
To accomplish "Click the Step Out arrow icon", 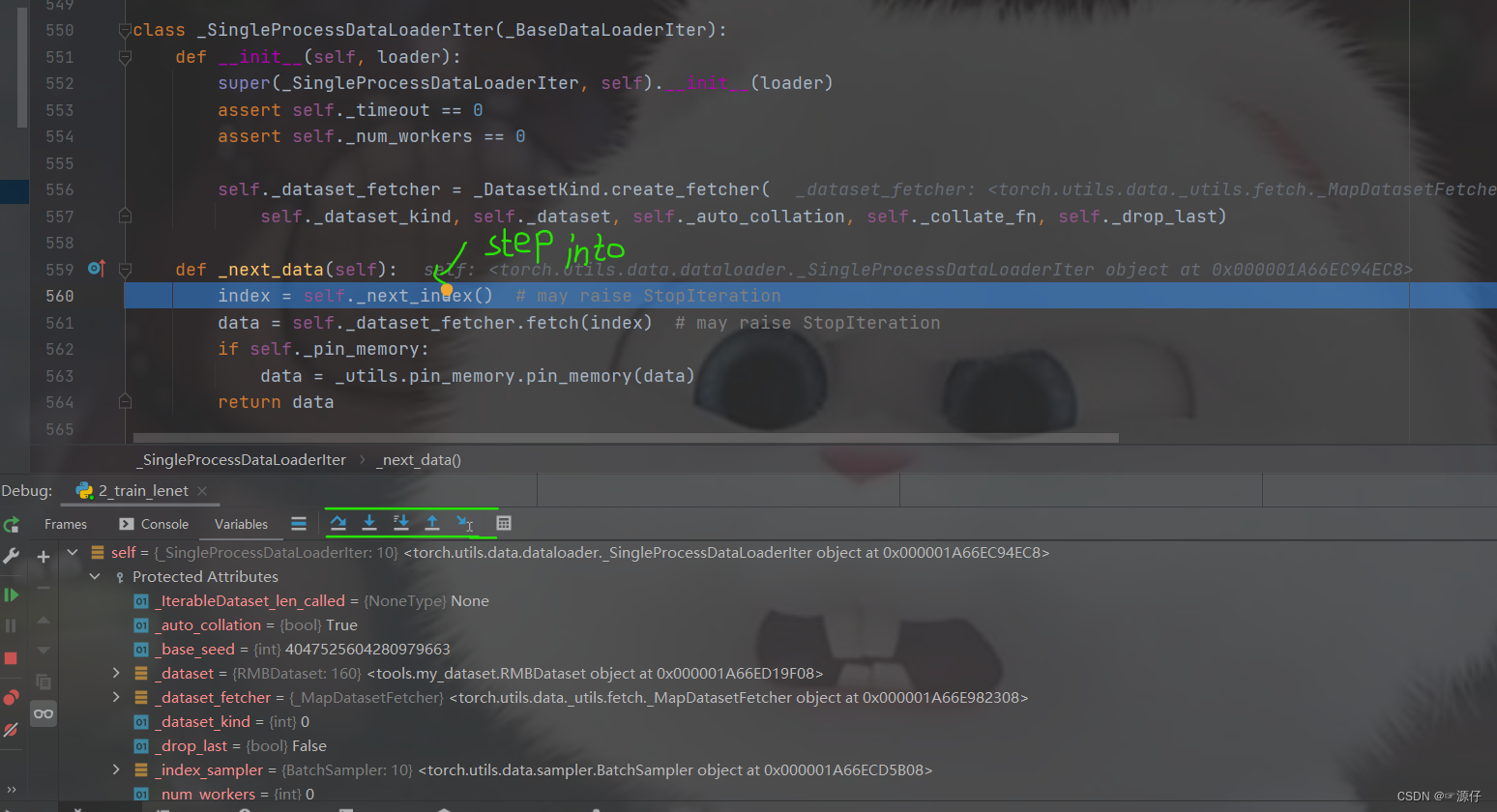I will 432,523.
